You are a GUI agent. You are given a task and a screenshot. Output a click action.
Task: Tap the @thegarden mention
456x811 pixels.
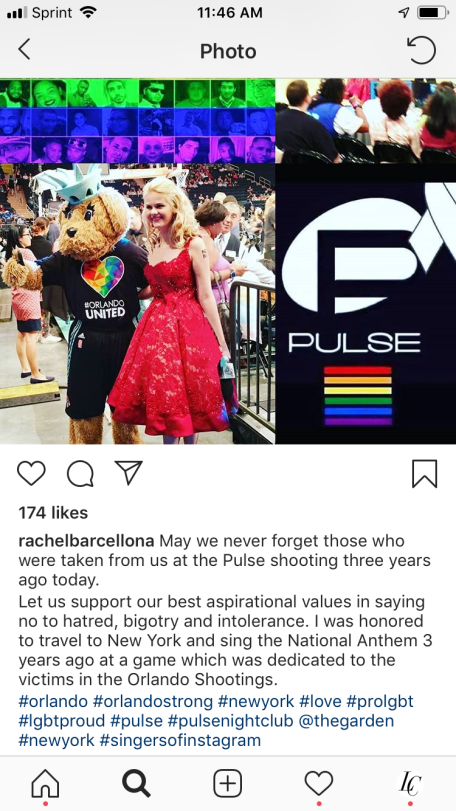click(346, 720)
